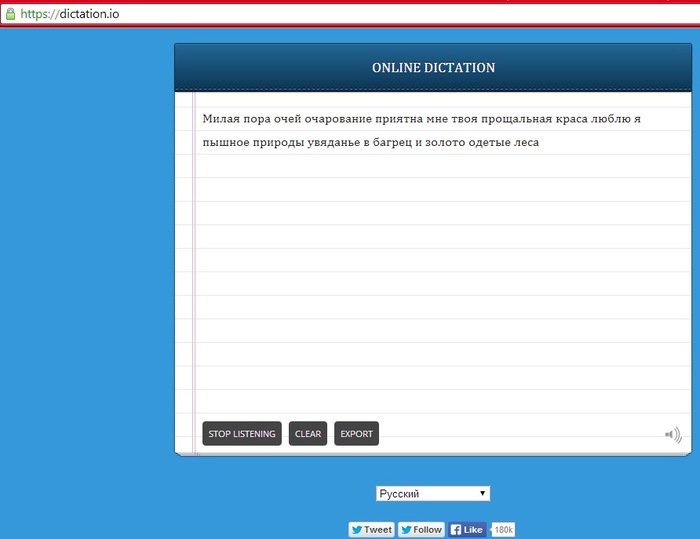This screenshot has height=539, width=700.
Task: Click the 180k like count
Action: [x=503, y=530]
